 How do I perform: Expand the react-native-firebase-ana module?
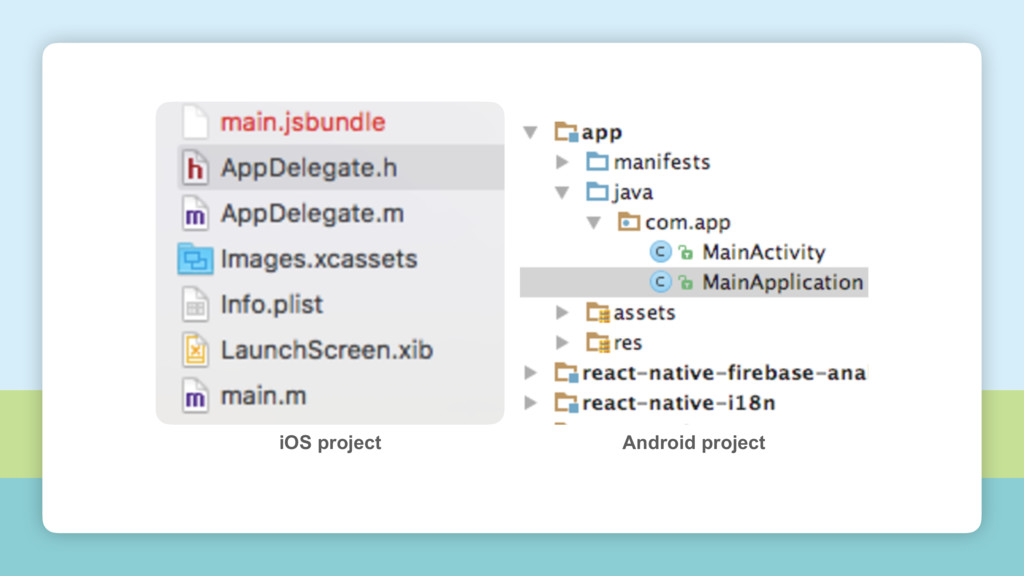pos(530,372)
